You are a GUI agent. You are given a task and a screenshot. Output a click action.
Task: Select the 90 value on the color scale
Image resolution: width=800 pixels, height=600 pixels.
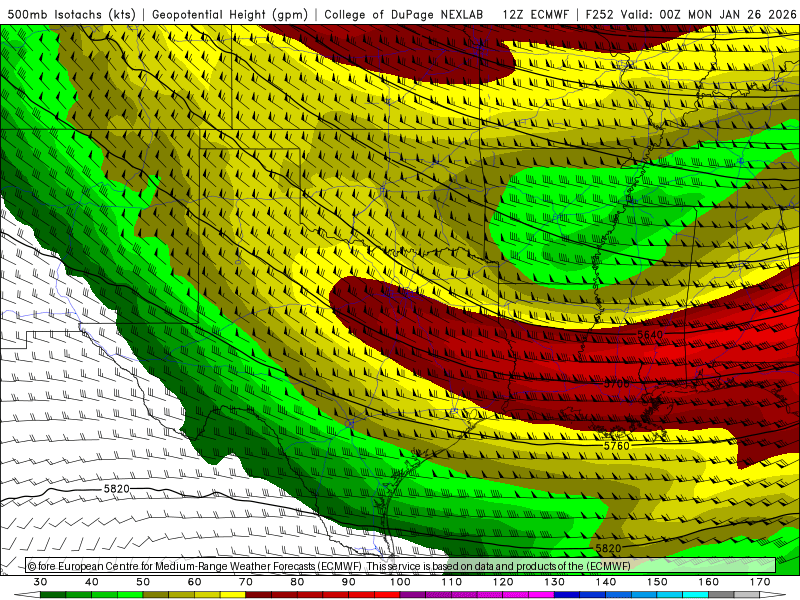(349, 582)
